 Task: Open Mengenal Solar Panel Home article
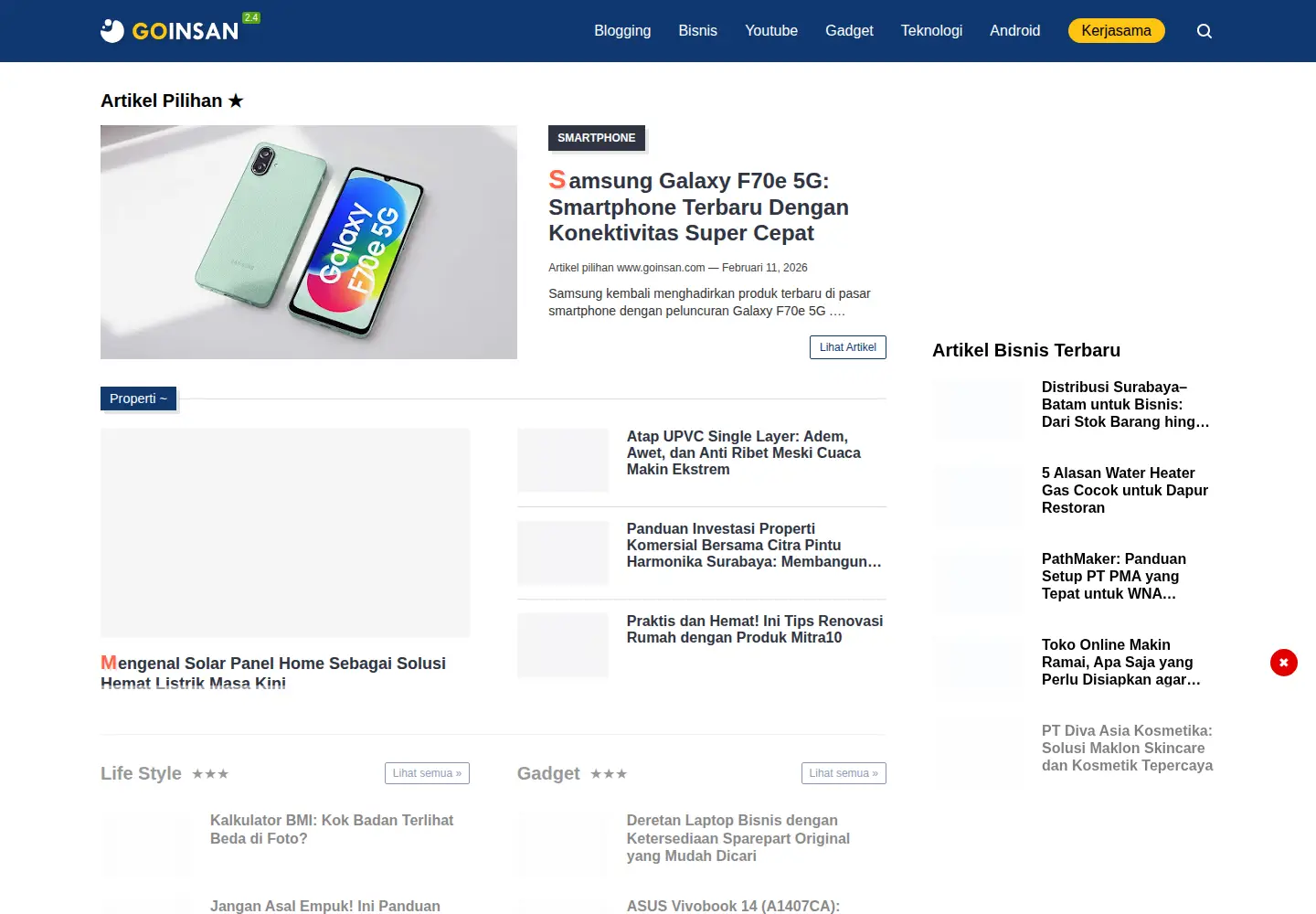point(273,672)
